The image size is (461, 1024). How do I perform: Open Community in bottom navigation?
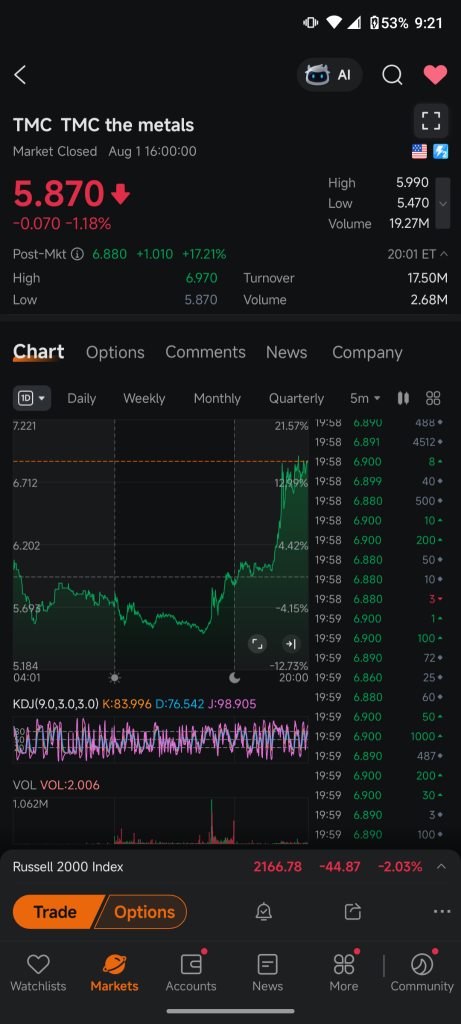(x=422, y=973)
